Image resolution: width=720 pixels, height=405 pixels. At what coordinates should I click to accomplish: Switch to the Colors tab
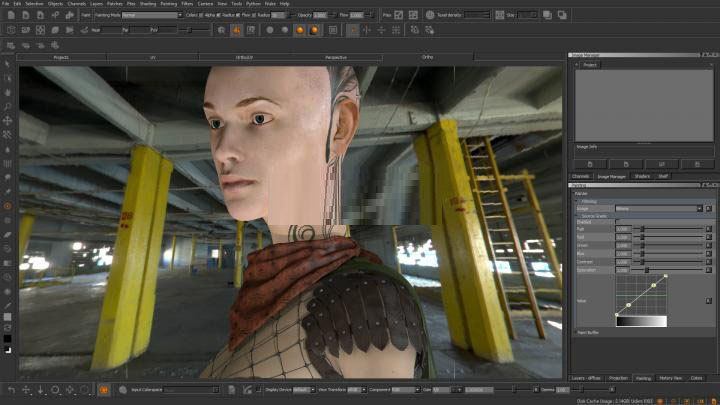click(x=697, y=378)
